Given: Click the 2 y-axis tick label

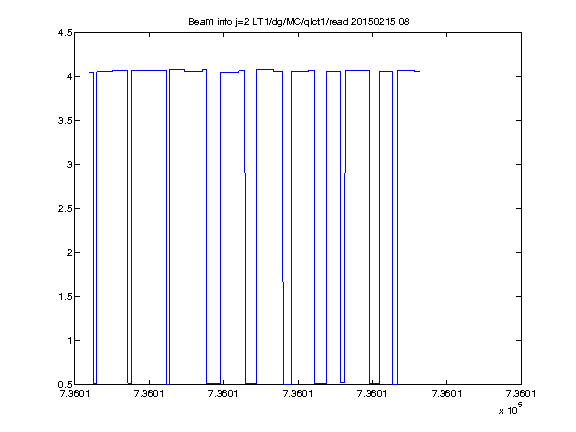Looking at the screenshot, I should (x=69, y=252).
